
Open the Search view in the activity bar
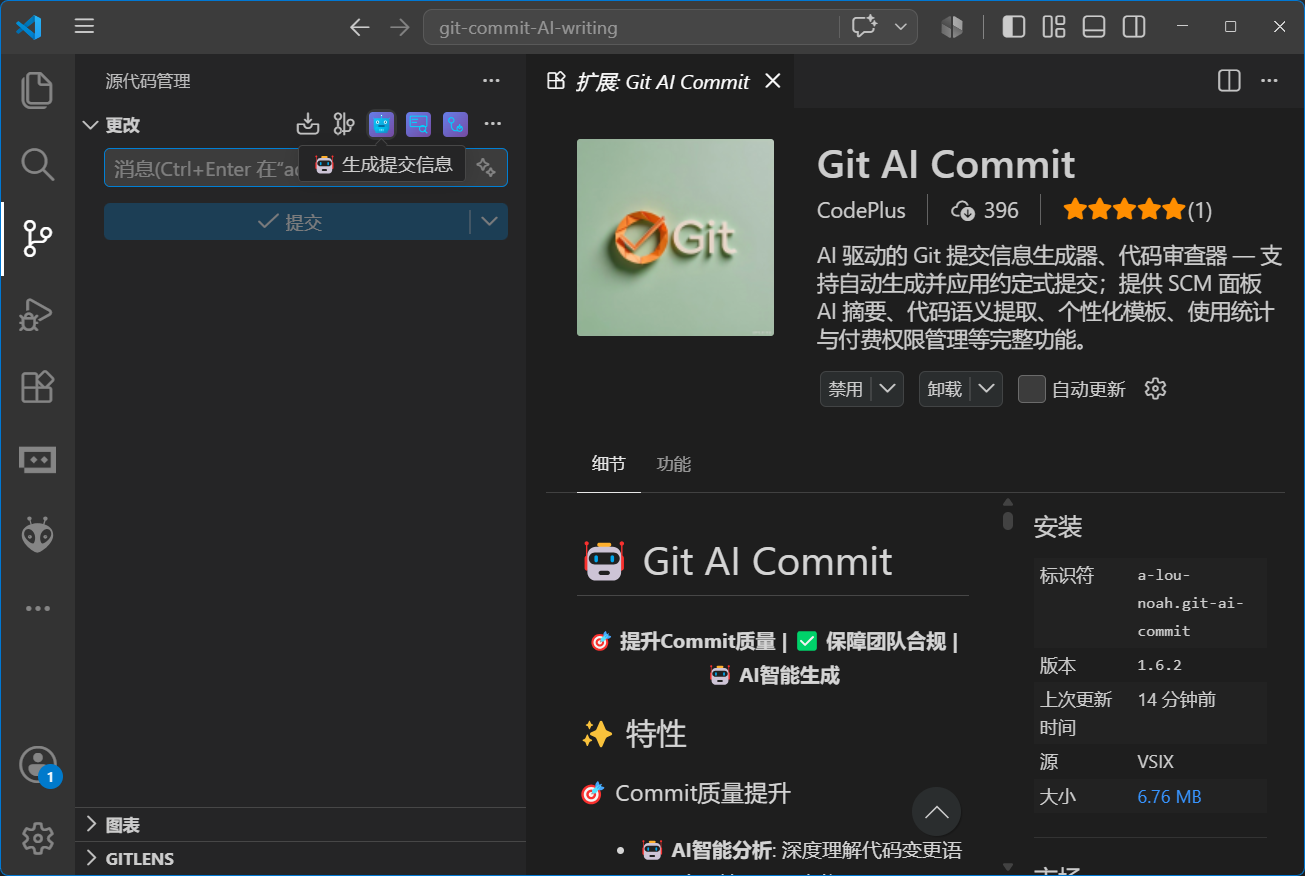point(37,165)
